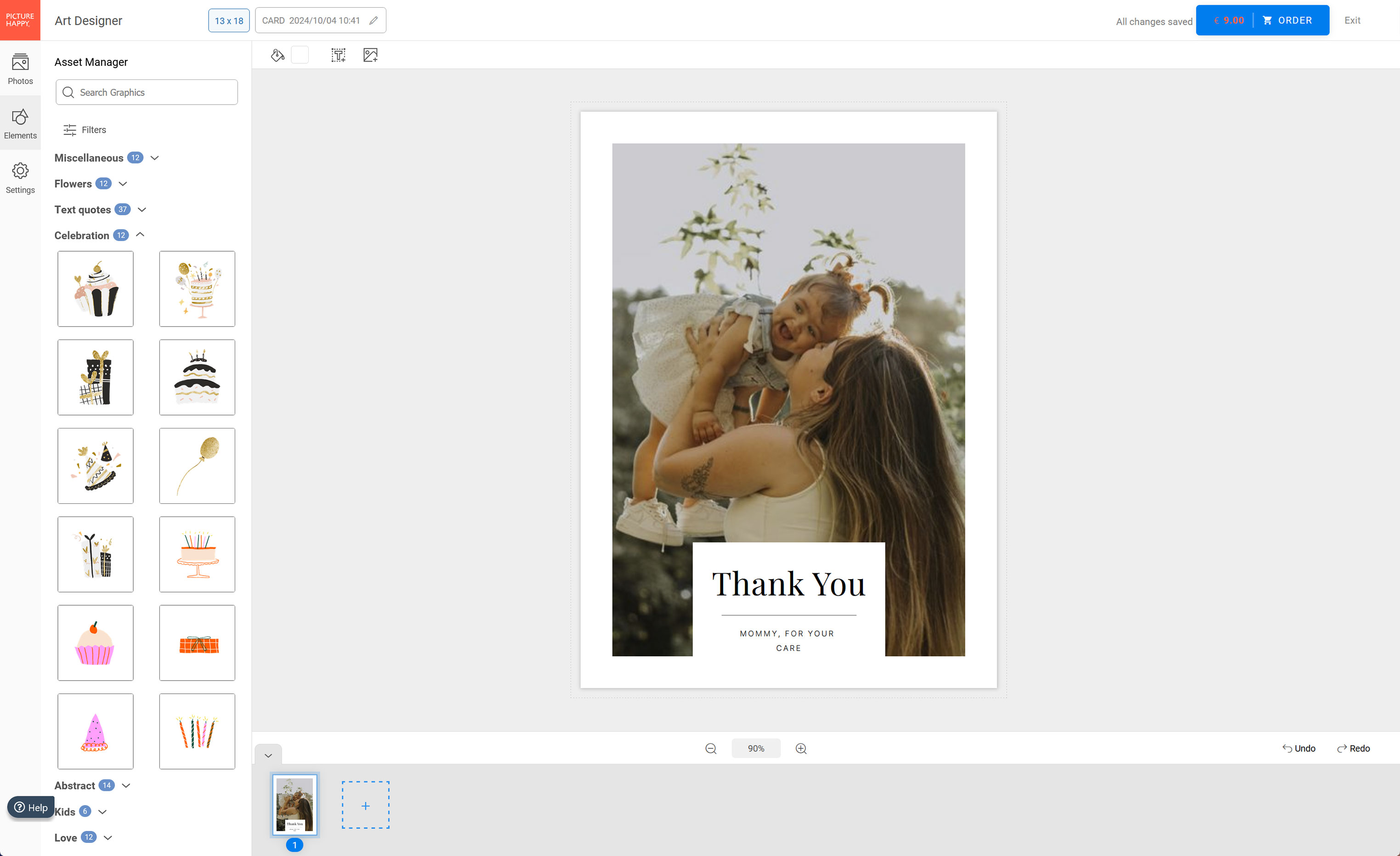Click the zoom out magnifier icon

pos(710,748)
